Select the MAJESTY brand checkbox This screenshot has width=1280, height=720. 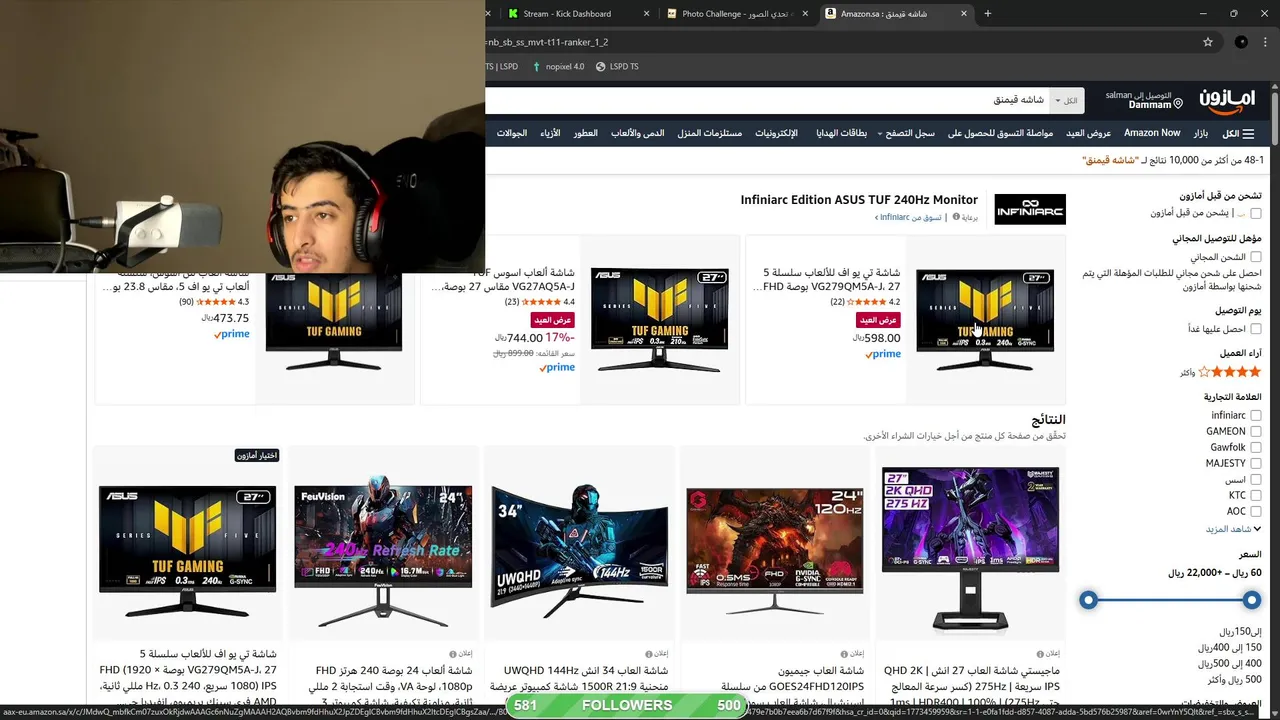(1255, 463)
